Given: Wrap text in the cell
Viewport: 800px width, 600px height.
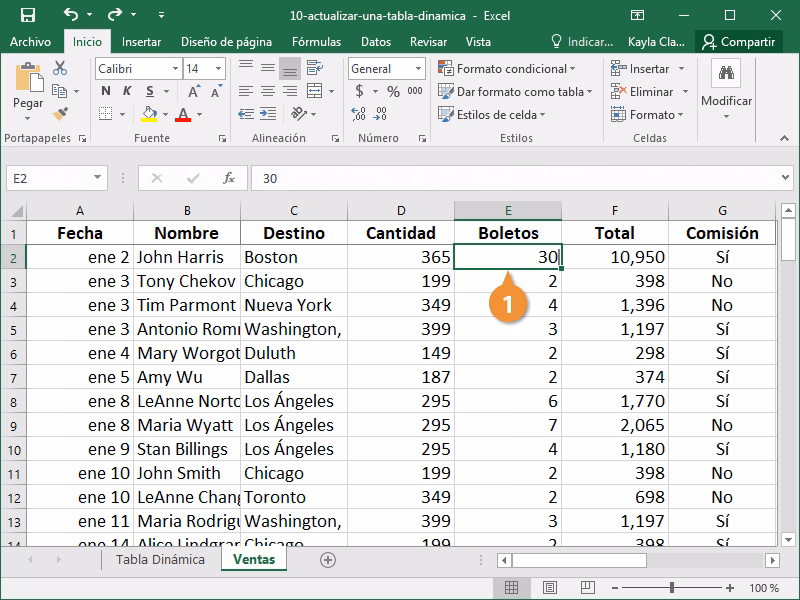Looking at the screenshot, I should pyautogui.click(x=315, y=68).
